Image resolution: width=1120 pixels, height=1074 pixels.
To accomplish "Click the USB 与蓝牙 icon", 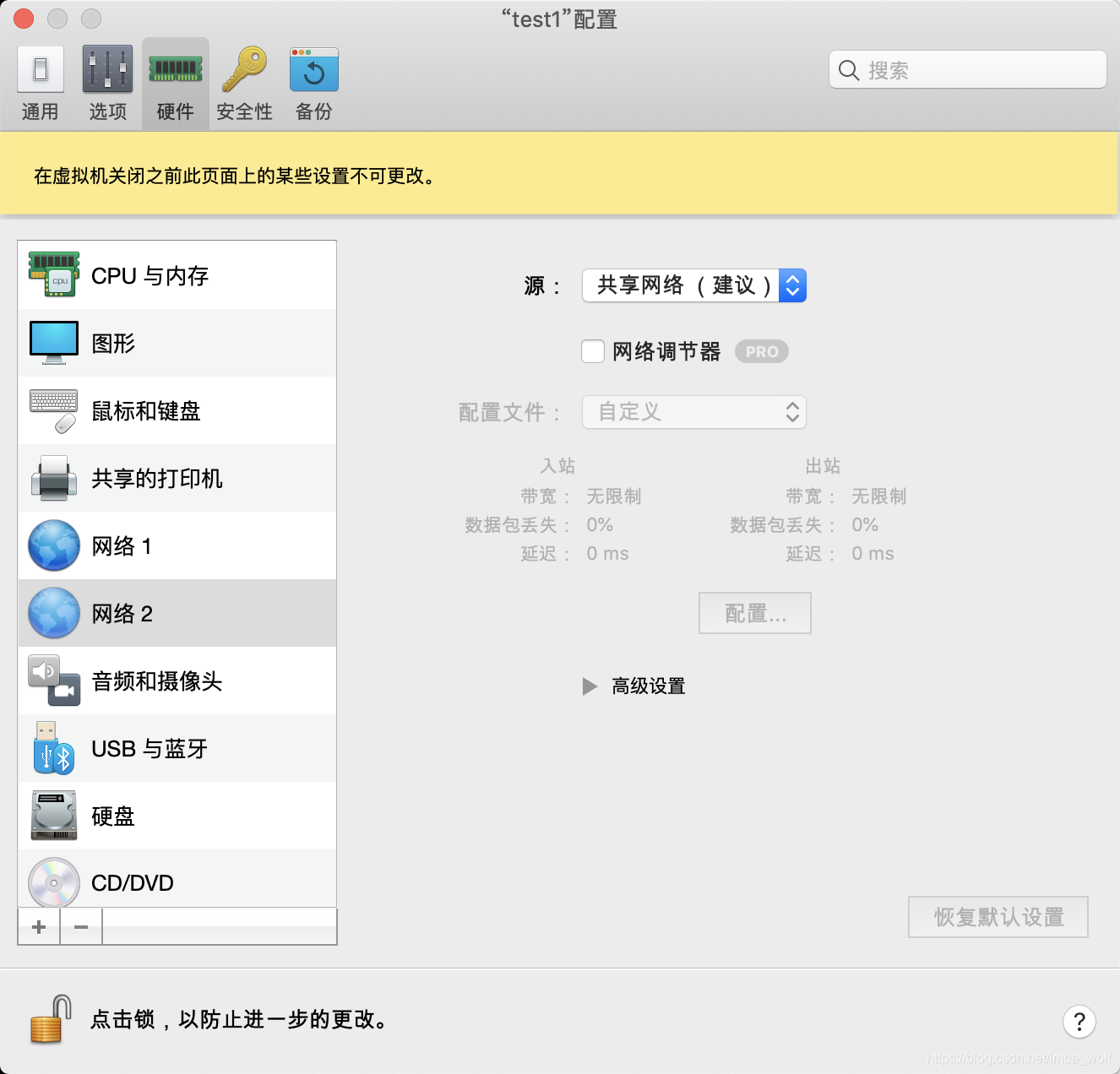I will (54, 748).
